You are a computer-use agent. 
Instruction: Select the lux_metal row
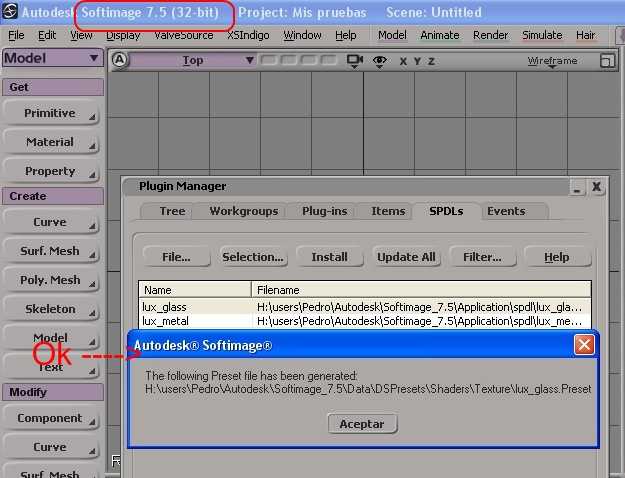coord(364,321)
